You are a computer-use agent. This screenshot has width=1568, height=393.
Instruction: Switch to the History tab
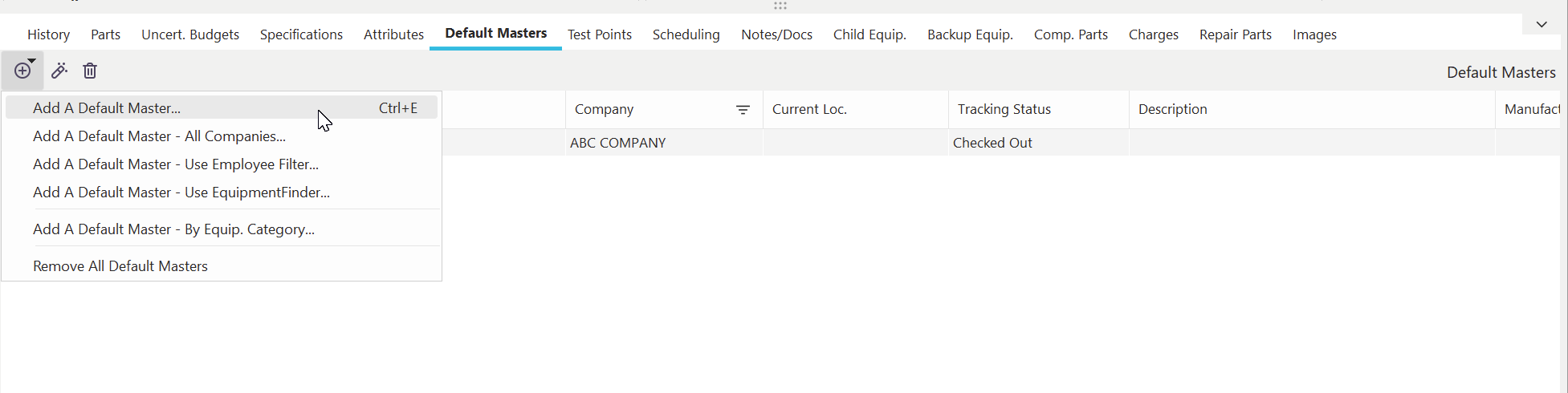coord(48,34)
